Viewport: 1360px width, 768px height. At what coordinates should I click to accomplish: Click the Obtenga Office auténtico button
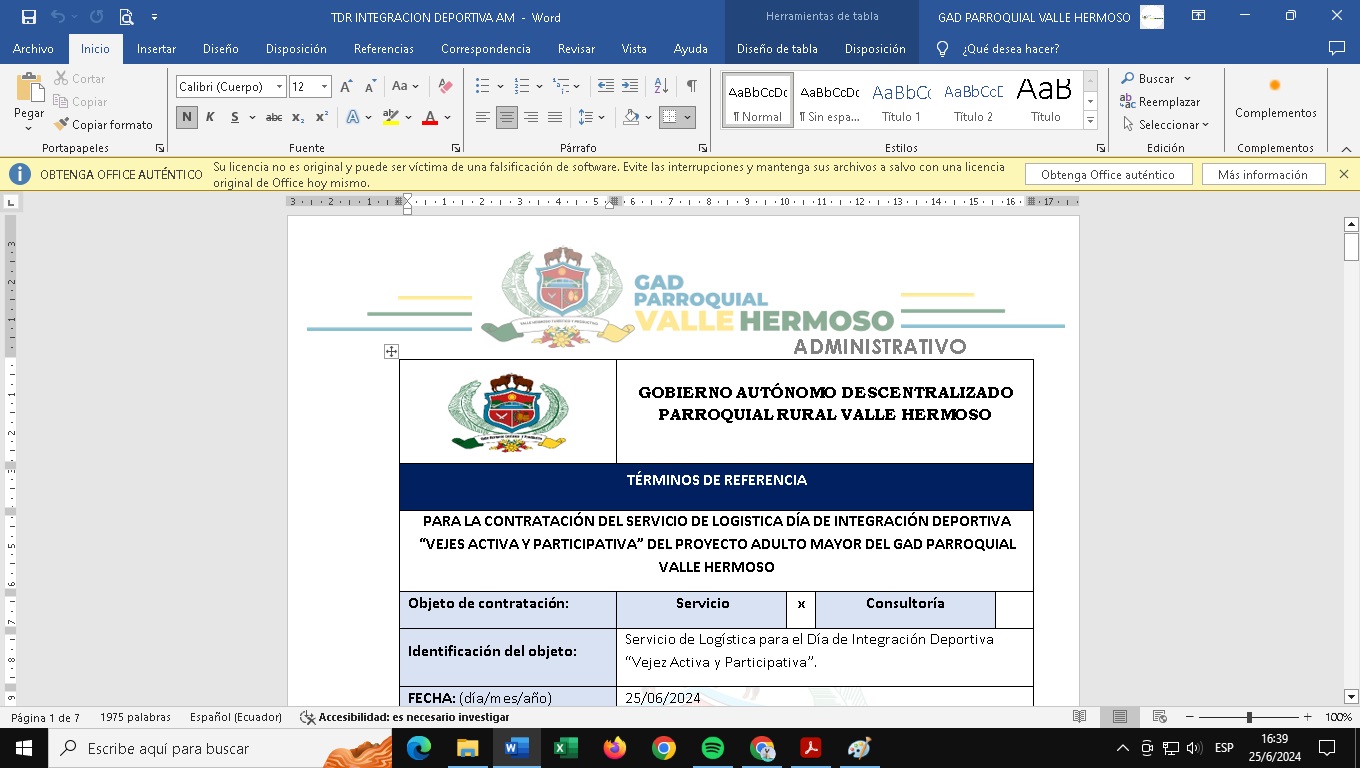point(1107,175)
